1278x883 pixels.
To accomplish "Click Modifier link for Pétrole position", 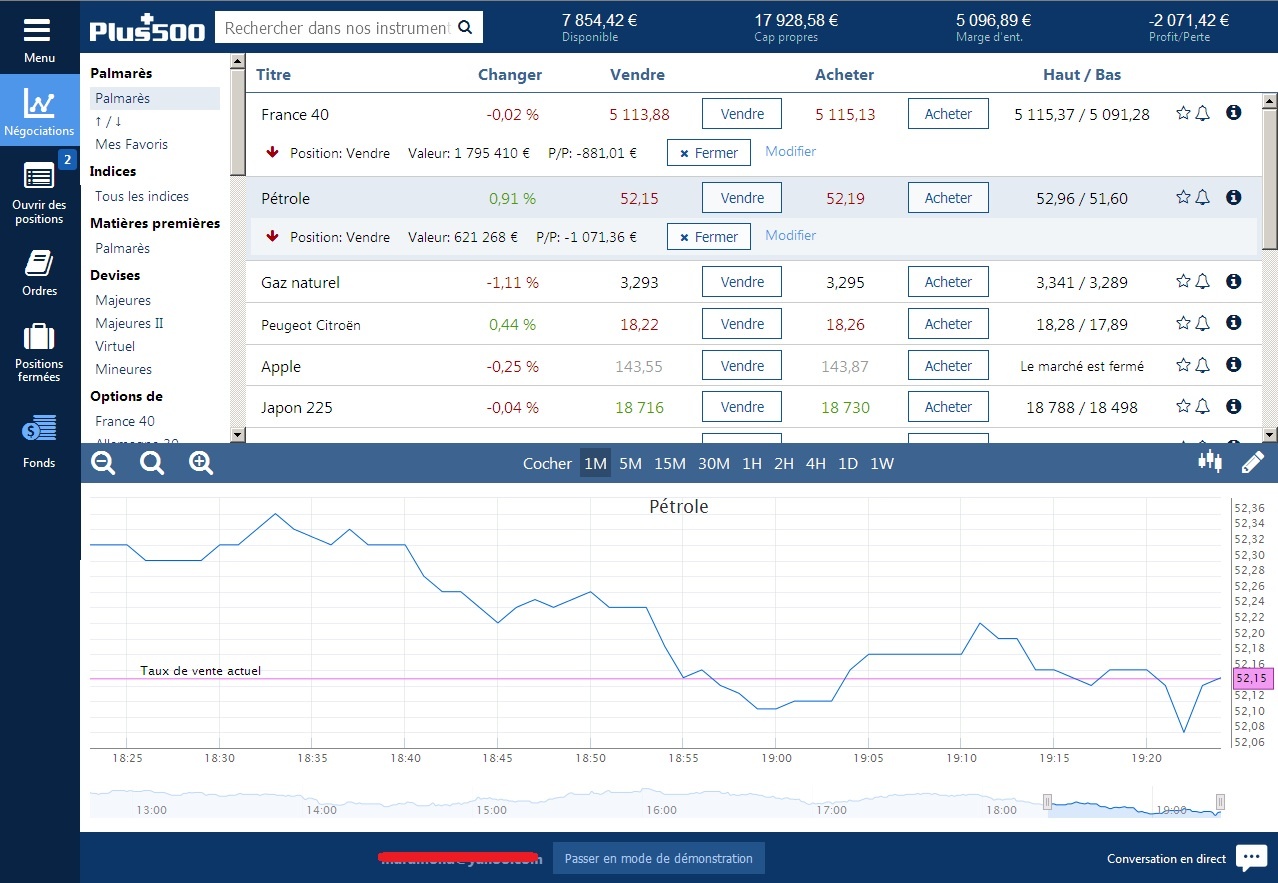I will point(790,236).
